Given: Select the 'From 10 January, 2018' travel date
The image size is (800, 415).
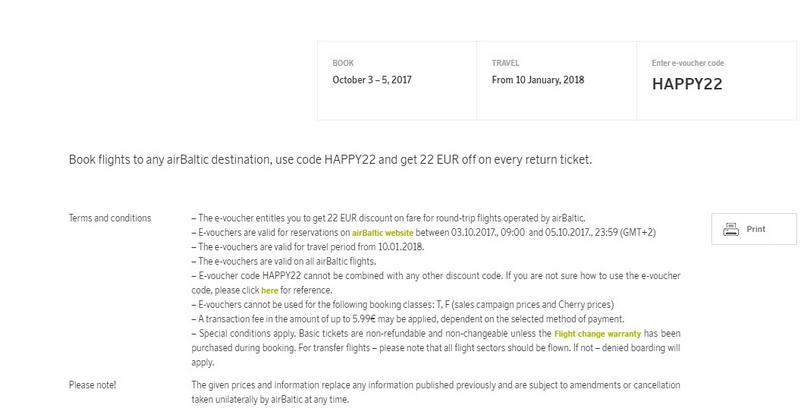Looking at the screenshot, I should coord(538,80).
